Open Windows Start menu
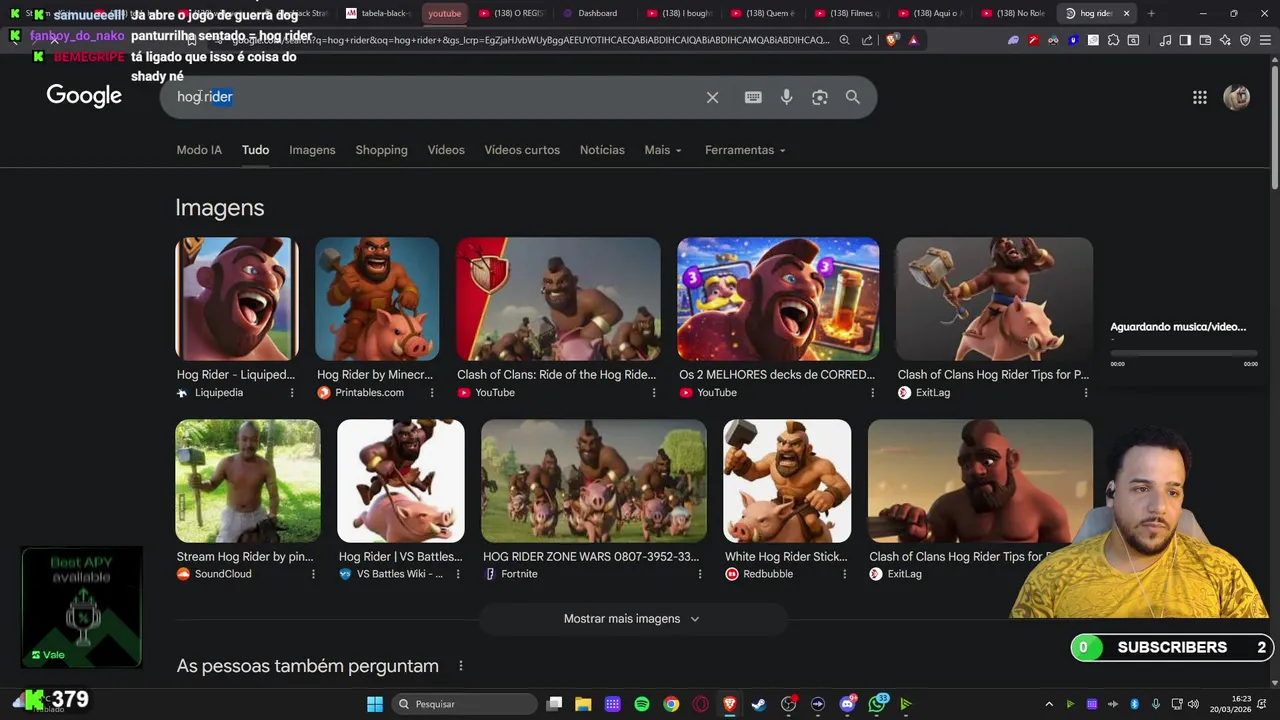 [x=375, y=704]
